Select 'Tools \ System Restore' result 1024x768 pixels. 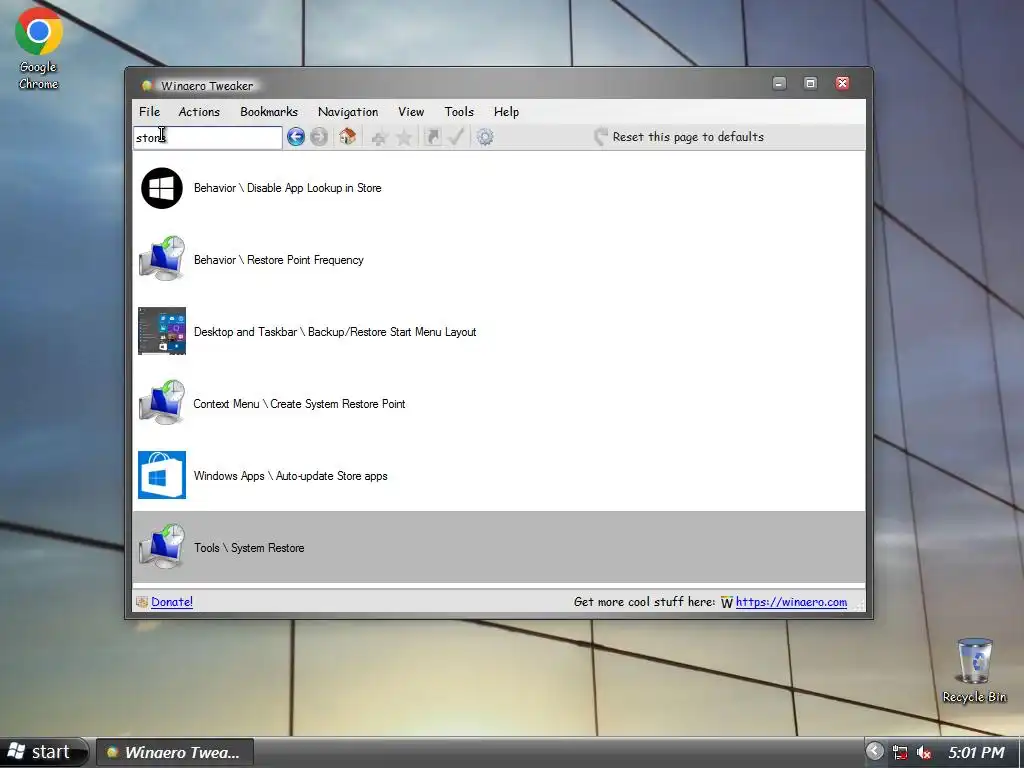point(499,547)
